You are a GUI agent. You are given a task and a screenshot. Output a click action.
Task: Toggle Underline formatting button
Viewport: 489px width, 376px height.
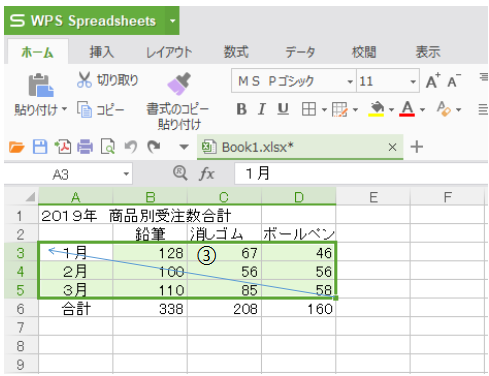click(x=283, y=109)
